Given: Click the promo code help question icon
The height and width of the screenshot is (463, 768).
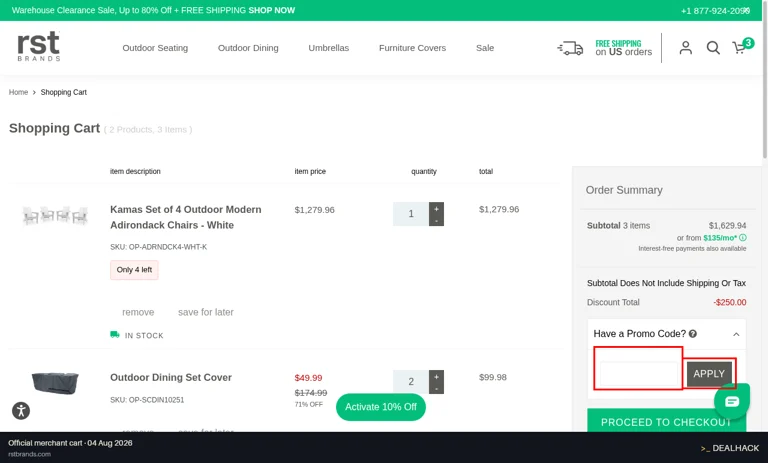Looking at the screenshot, I should click(693, 334).
